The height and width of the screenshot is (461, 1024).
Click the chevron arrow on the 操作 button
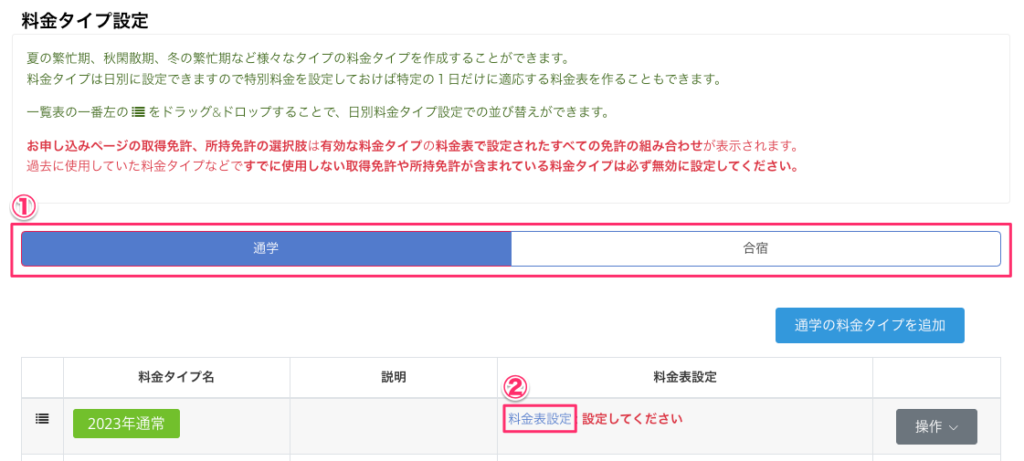coord(954,427)
